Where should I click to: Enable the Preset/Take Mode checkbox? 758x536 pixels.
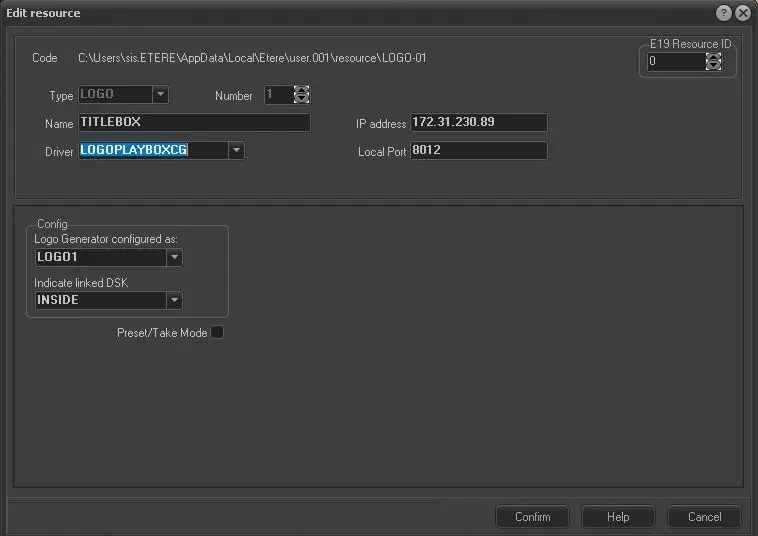pos(217,333)
